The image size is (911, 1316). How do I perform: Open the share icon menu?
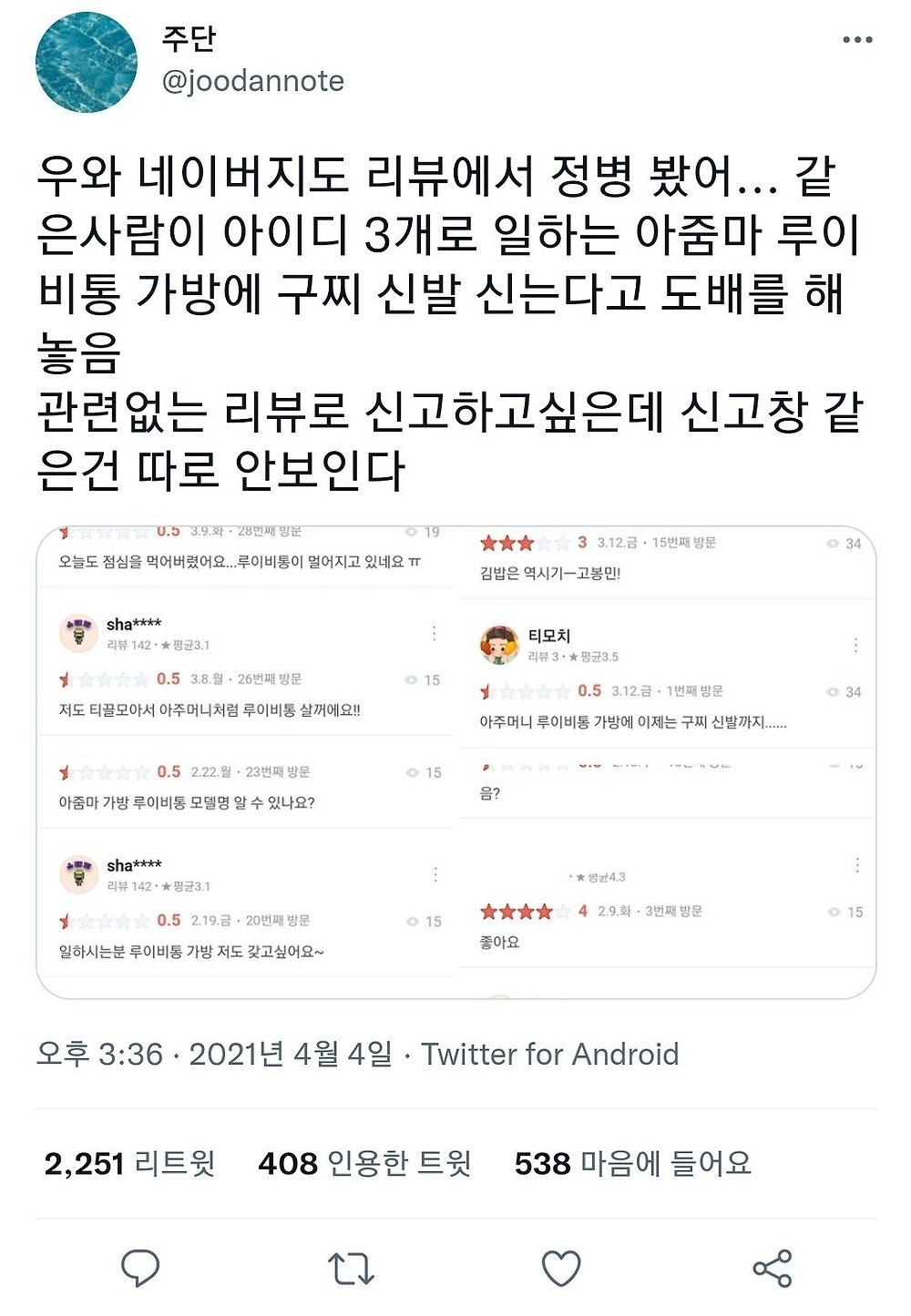click(773, 1268)
